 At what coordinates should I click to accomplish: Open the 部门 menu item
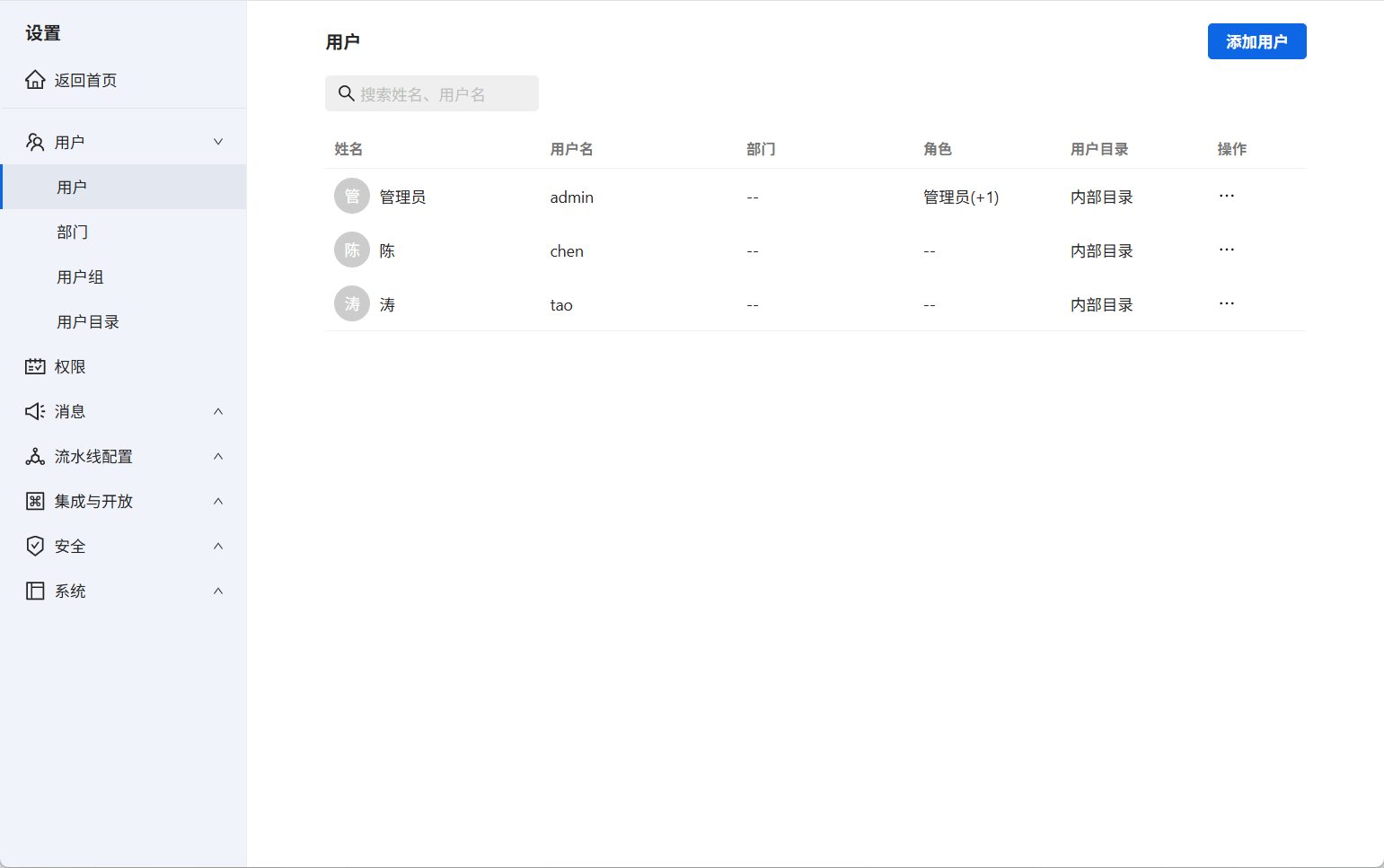click(x=73, y=232)
